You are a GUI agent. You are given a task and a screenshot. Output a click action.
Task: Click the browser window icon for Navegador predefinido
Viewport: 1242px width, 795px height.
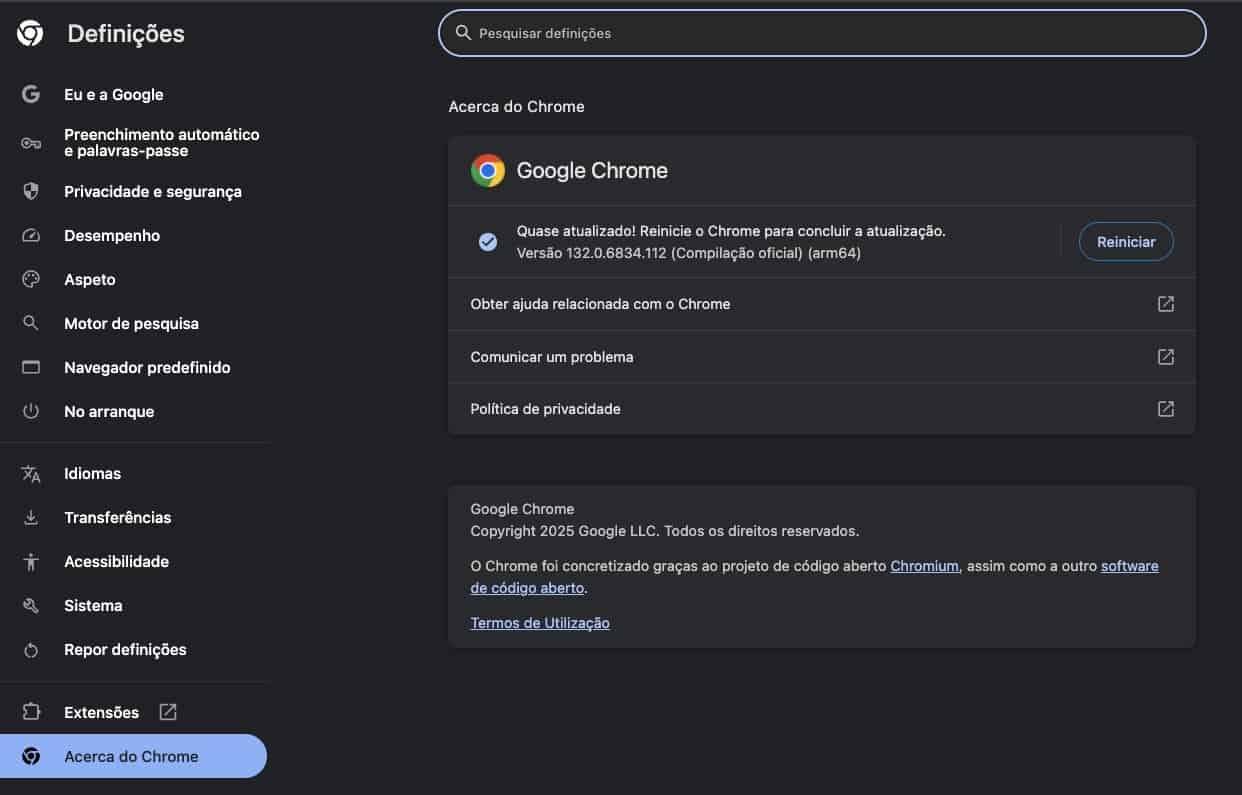click(x=31, y=367)
